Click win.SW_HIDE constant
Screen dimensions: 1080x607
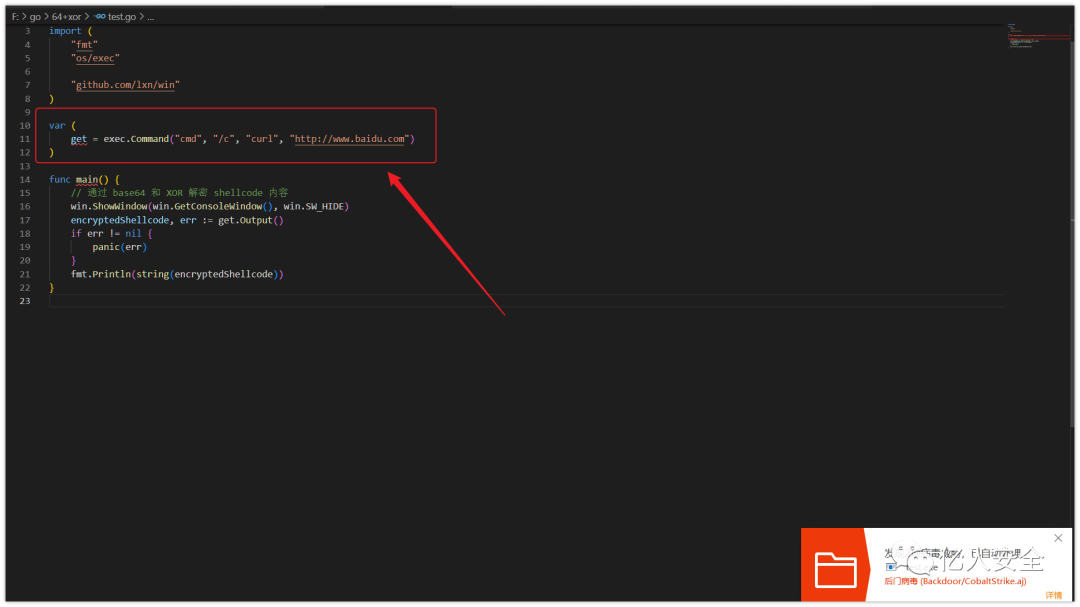[314, 206]
